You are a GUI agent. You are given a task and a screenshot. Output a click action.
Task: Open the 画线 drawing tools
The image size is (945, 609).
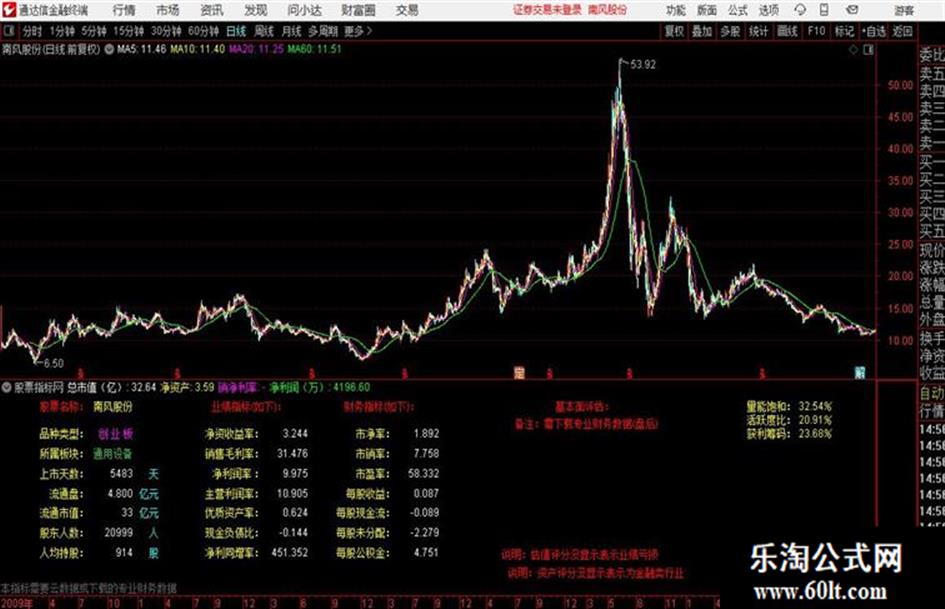pos(788,31)
